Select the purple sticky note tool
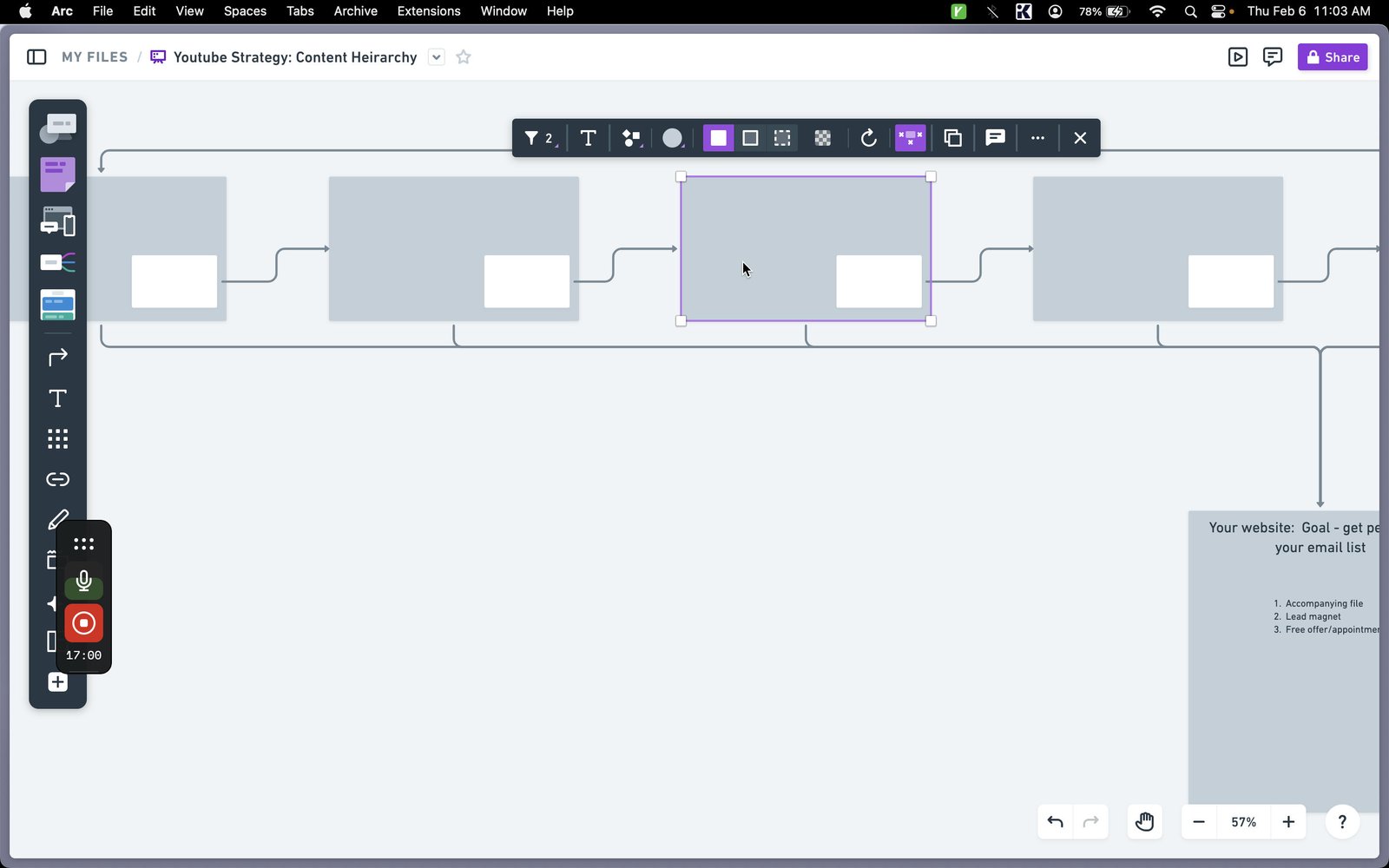The width and height of the screenshot is (1389, 868). (57, 174)
